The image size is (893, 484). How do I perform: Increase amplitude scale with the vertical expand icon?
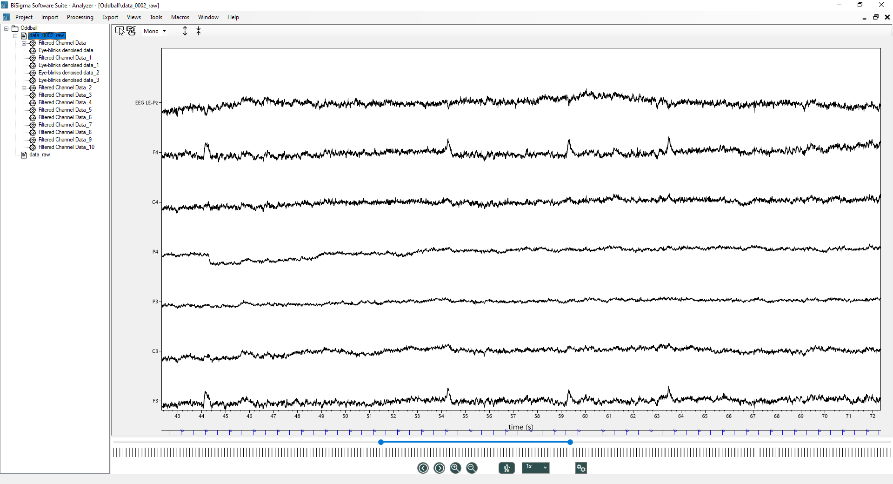click(x=184, y=31)
